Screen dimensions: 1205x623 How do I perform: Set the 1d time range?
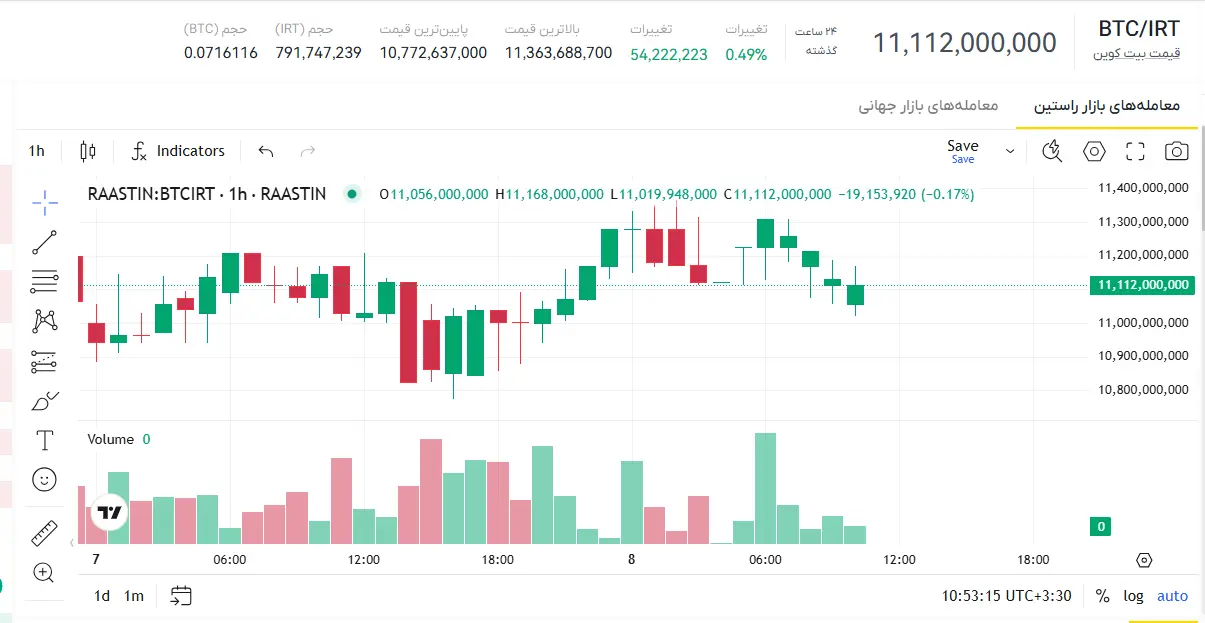pos(102,596)
